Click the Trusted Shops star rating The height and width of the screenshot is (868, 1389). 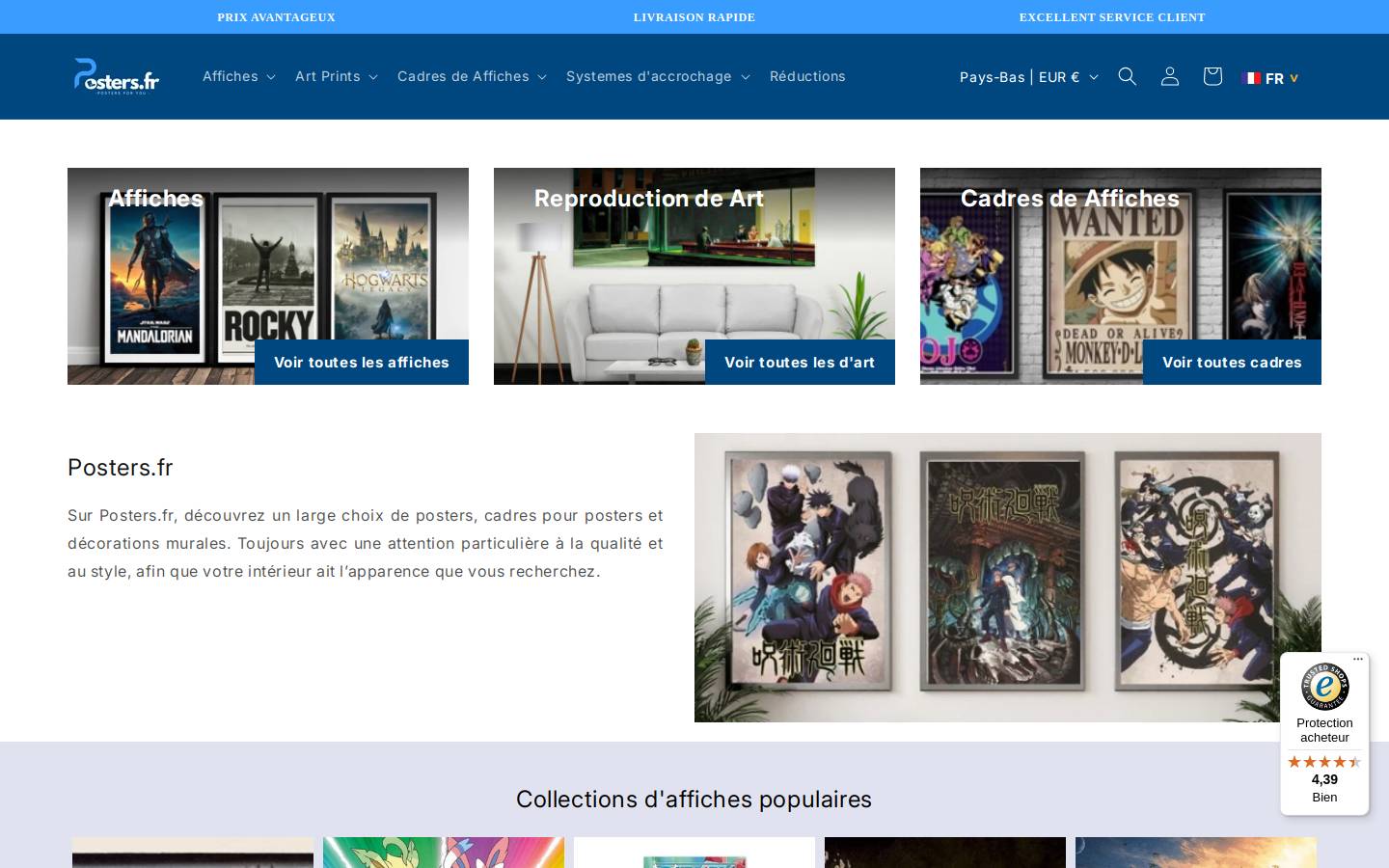point(1324,761)
